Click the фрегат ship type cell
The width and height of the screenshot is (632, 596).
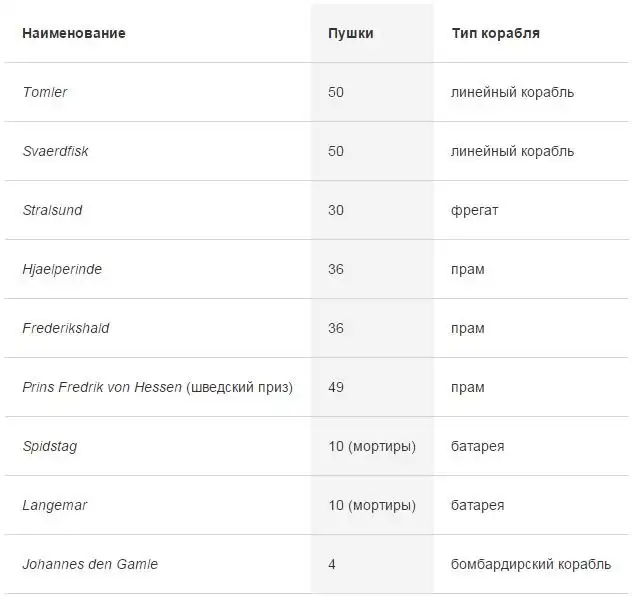click(474, 210)
